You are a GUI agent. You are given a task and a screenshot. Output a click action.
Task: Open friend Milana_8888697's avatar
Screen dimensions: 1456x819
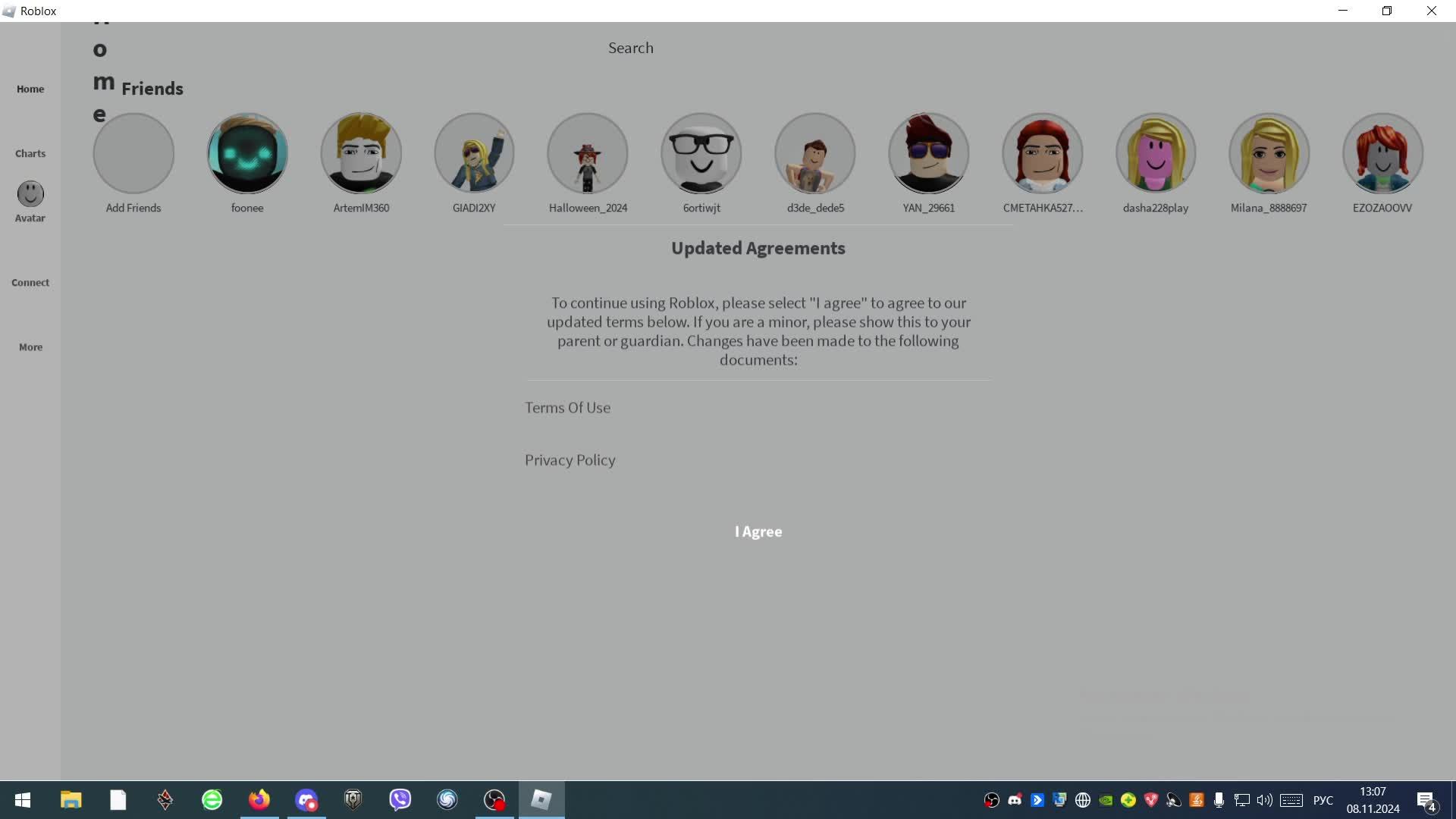(x=1269, y=154)
